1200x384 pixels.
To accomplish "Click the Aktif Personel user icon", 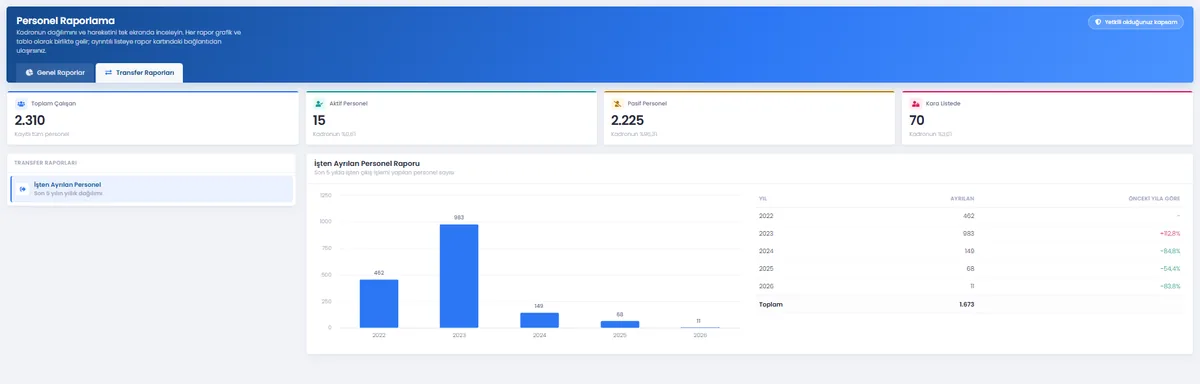I will click(x=319, y=103).
